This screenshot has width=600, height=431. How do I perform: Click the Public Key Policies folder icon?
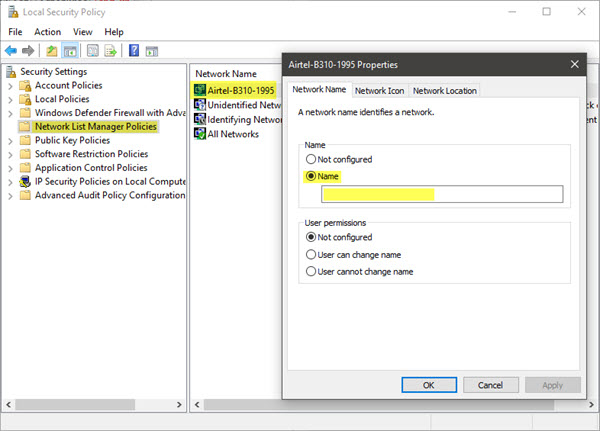(25, 140)
